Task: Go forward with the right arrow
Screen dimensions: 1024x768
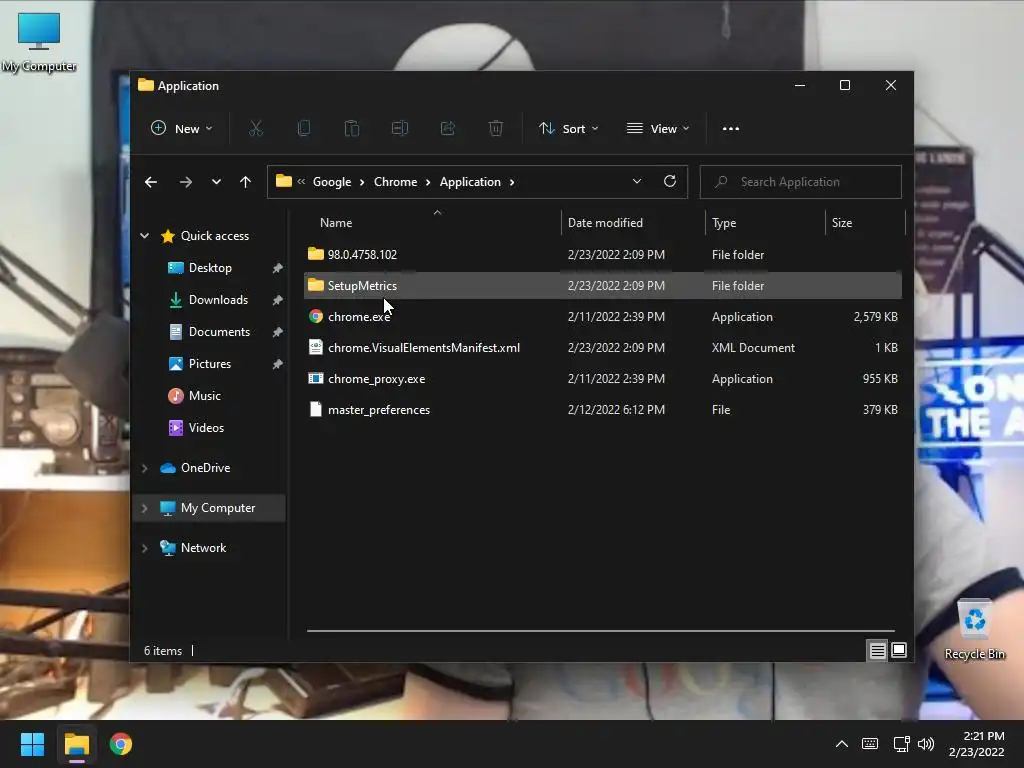Action: coord(186,182)
